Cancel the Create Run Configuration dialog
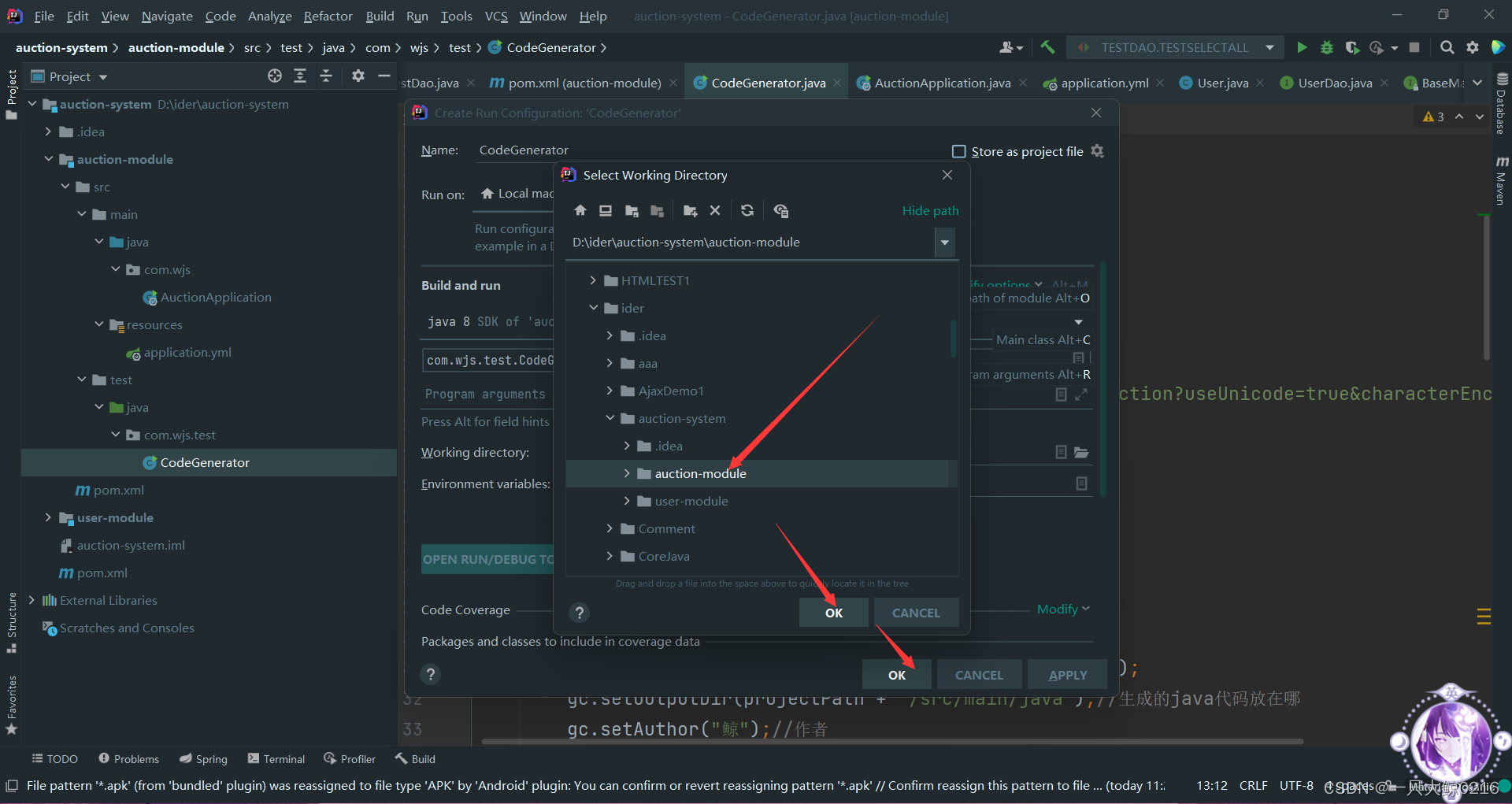The height and width of the screenshot is (804, 1512). 979,675
